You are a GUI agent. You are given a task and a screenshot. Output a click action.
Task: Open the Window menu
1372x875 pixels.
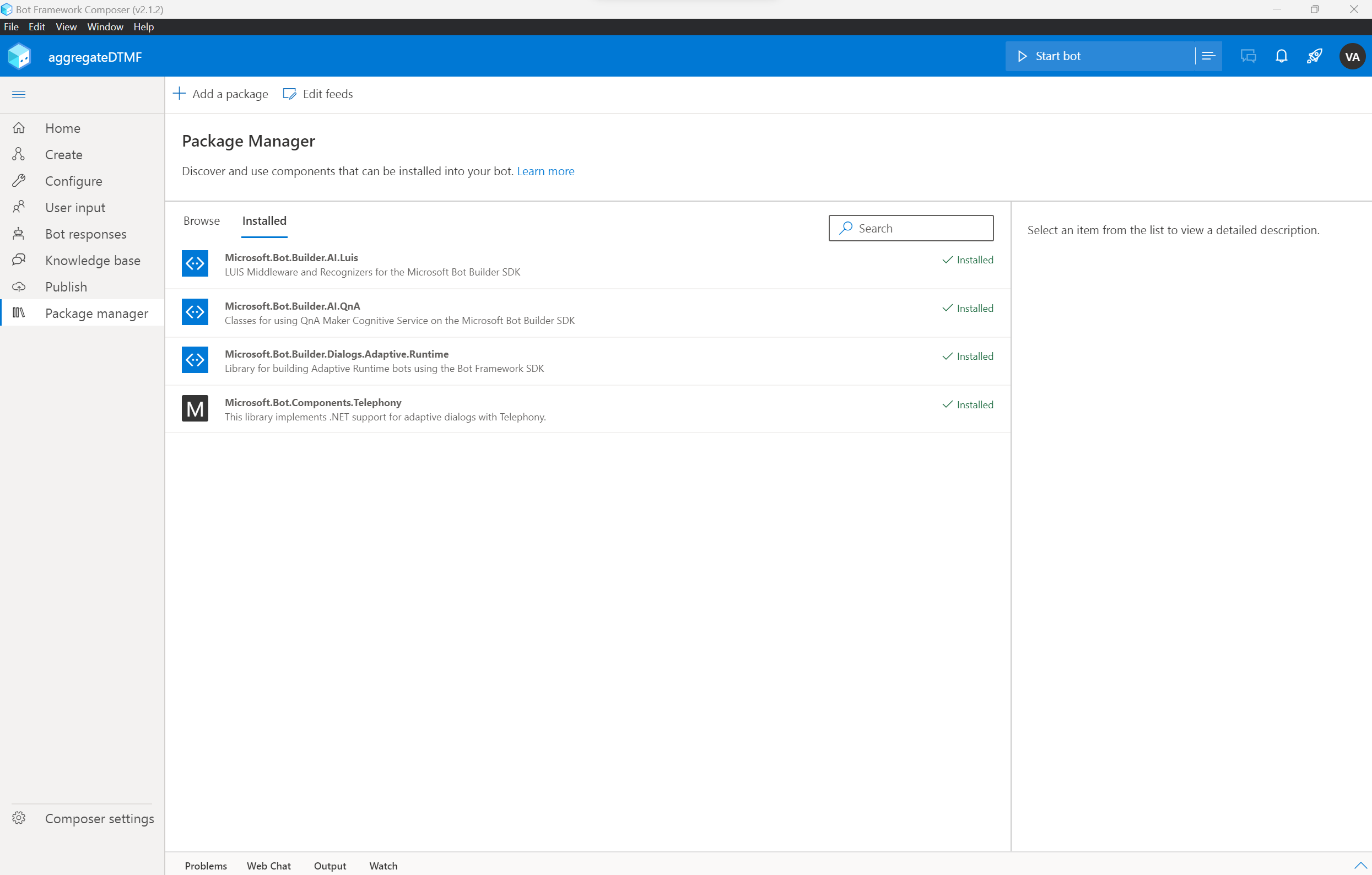(105, 27)
